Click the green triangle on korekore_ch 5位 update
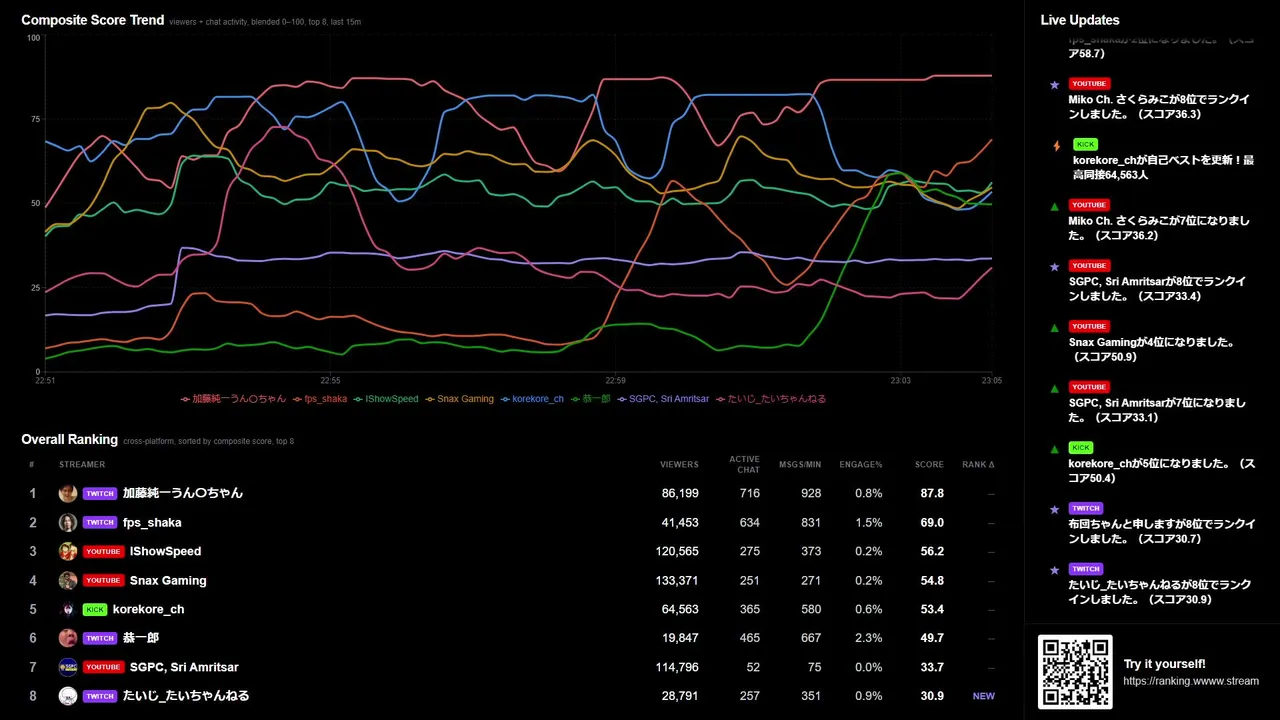1280x720 pixels. pyautogui.click(x=1054, y=449)
